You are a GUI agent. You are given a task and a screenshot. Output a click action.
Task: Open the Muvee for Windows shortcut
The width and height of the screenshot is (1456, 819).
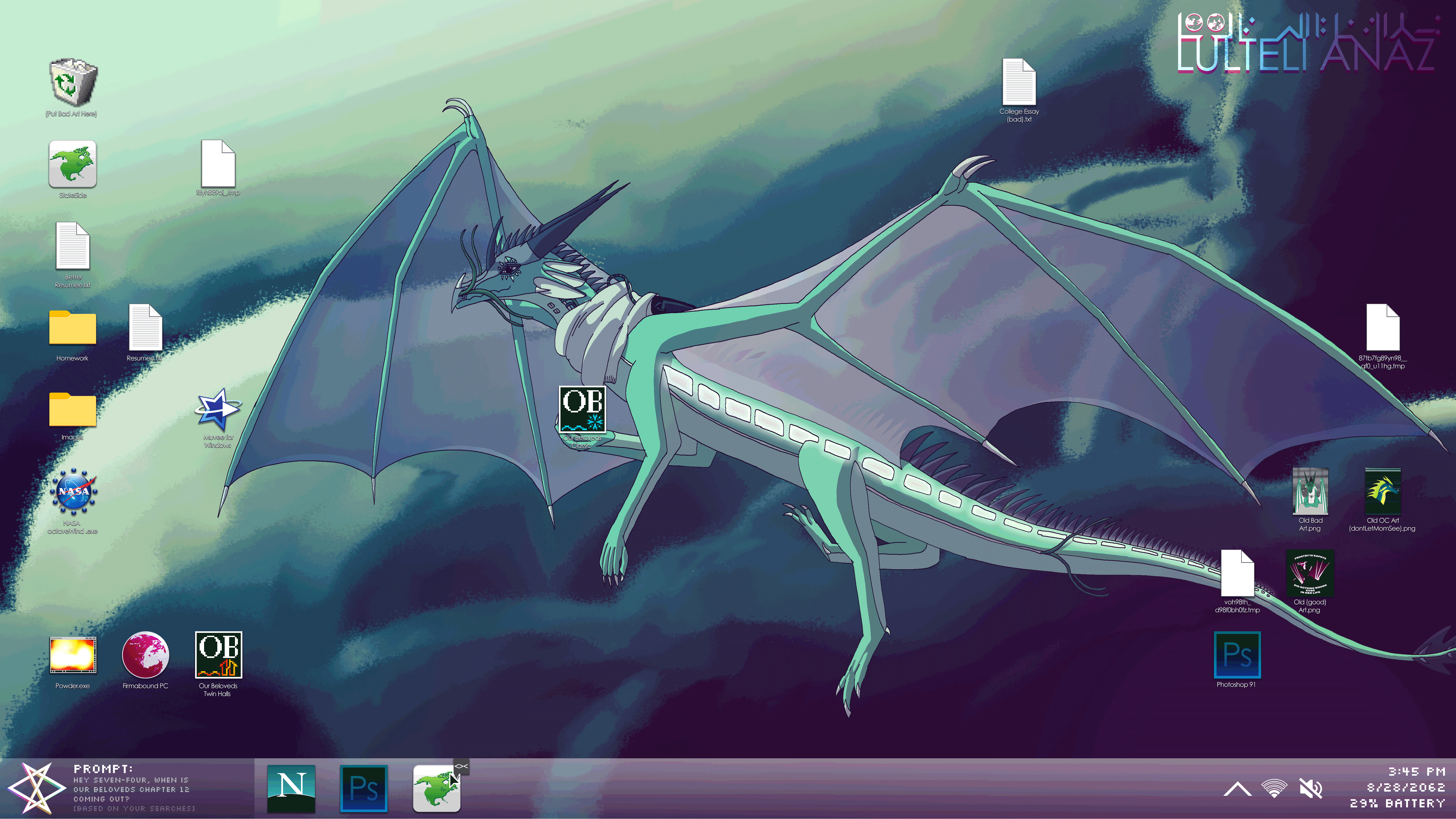click(218, 410)
